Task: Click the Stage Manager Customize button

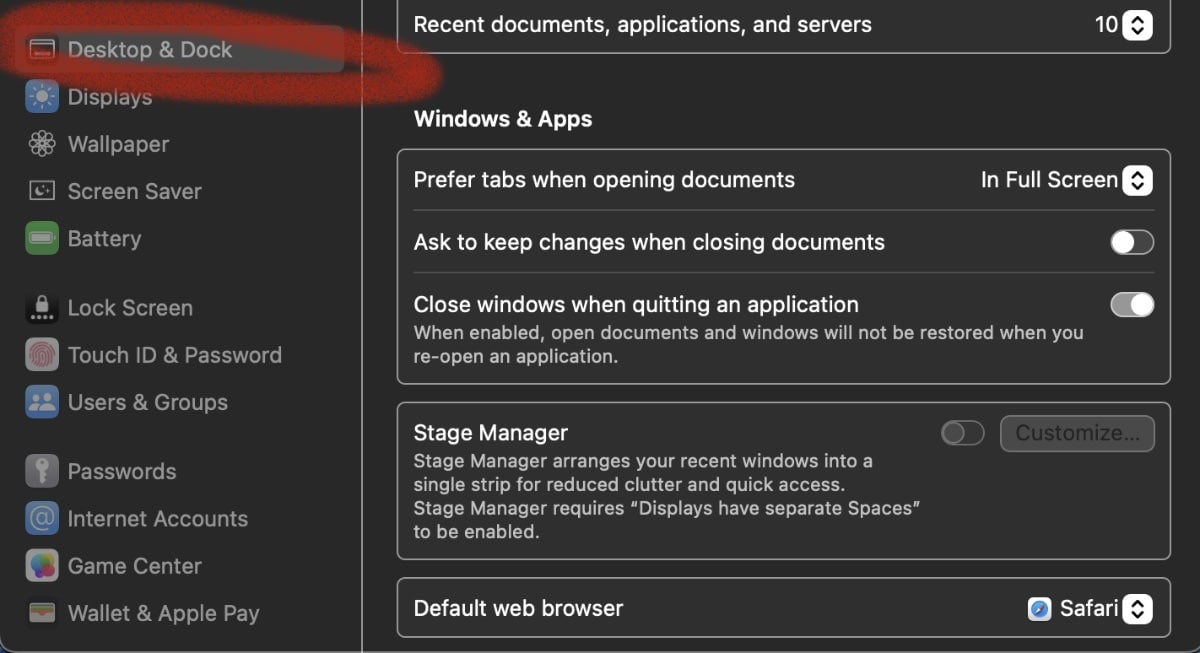Action: 1077,433
